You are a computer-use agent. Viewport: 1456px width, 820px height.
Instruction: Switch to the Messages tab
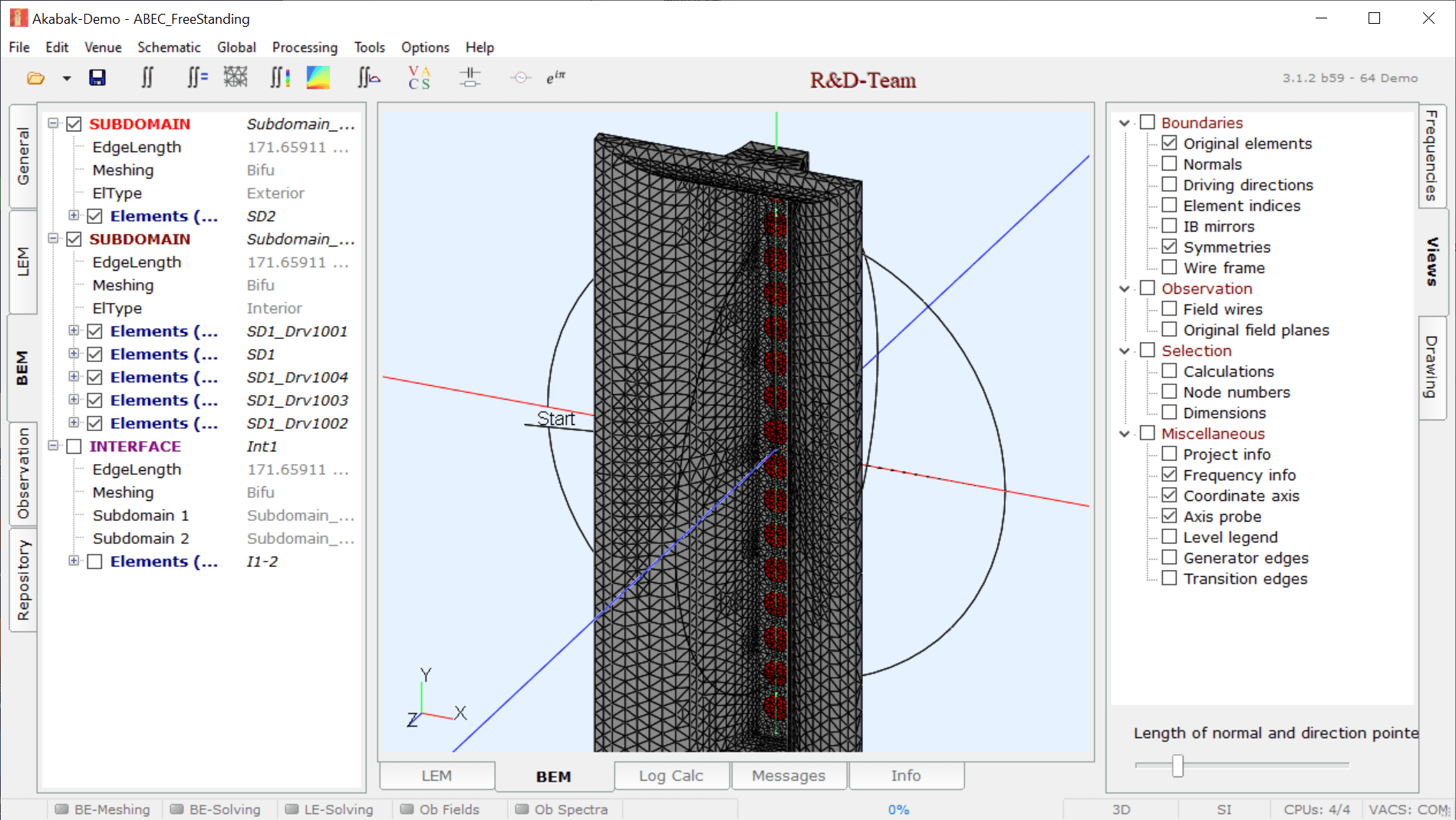pyautogui.click(x=789, y=776)
